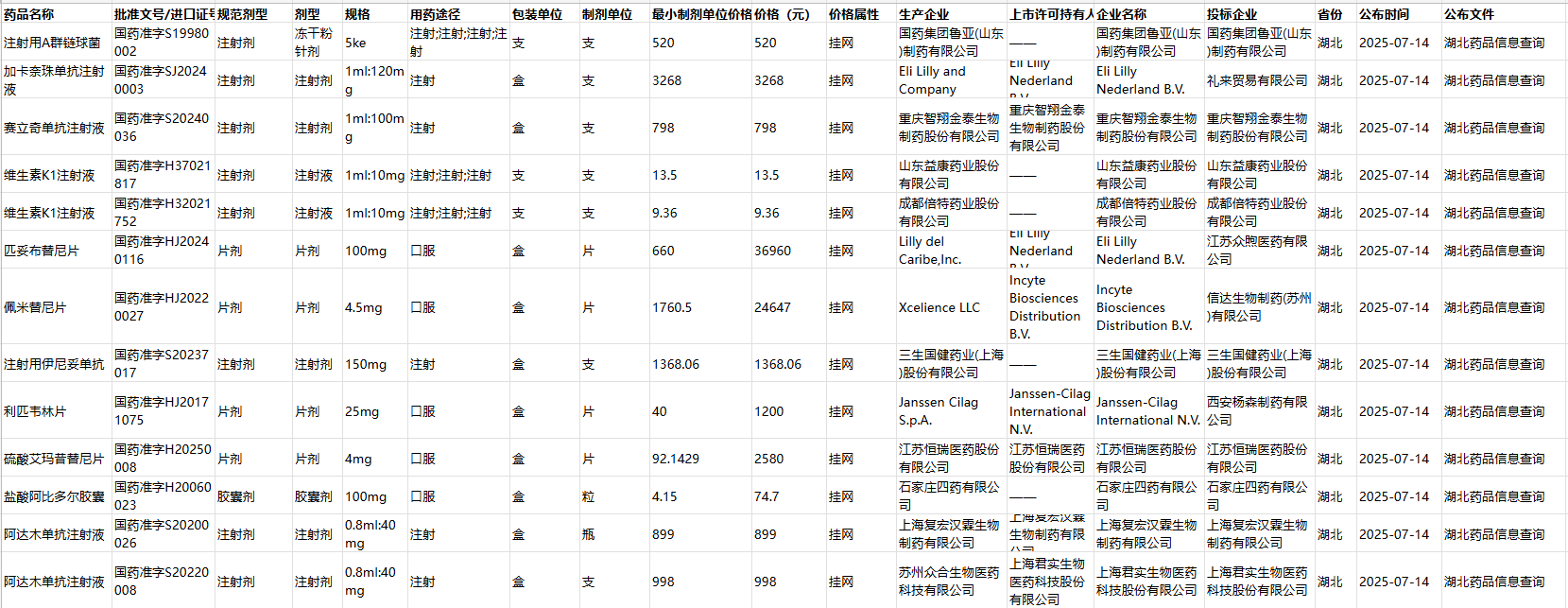Click the minimum unit price 4.15
The width and height of the screenshot is (1568, 608).
(701, 496)
